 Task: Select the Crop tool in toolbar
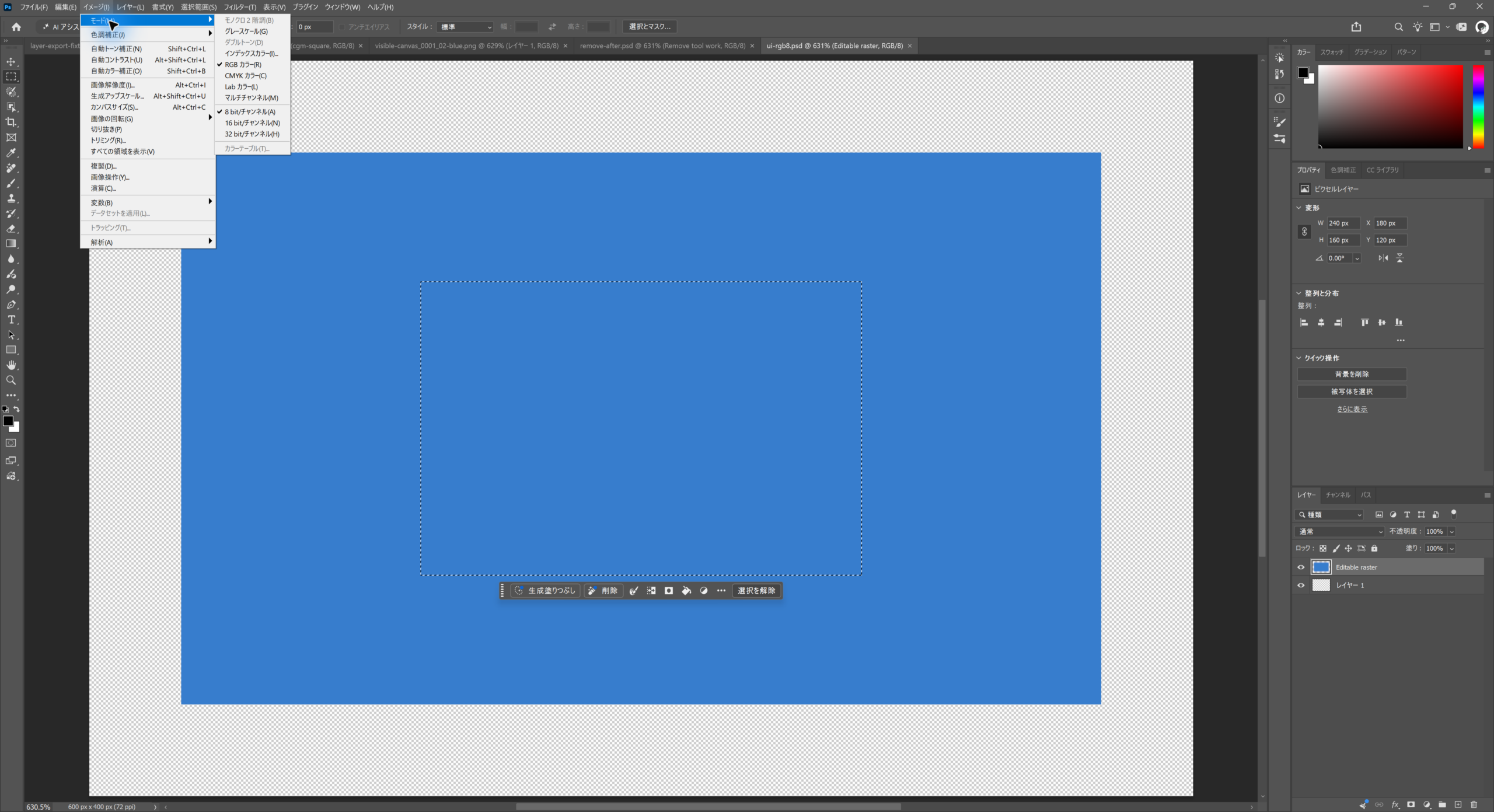coord(11,123)
